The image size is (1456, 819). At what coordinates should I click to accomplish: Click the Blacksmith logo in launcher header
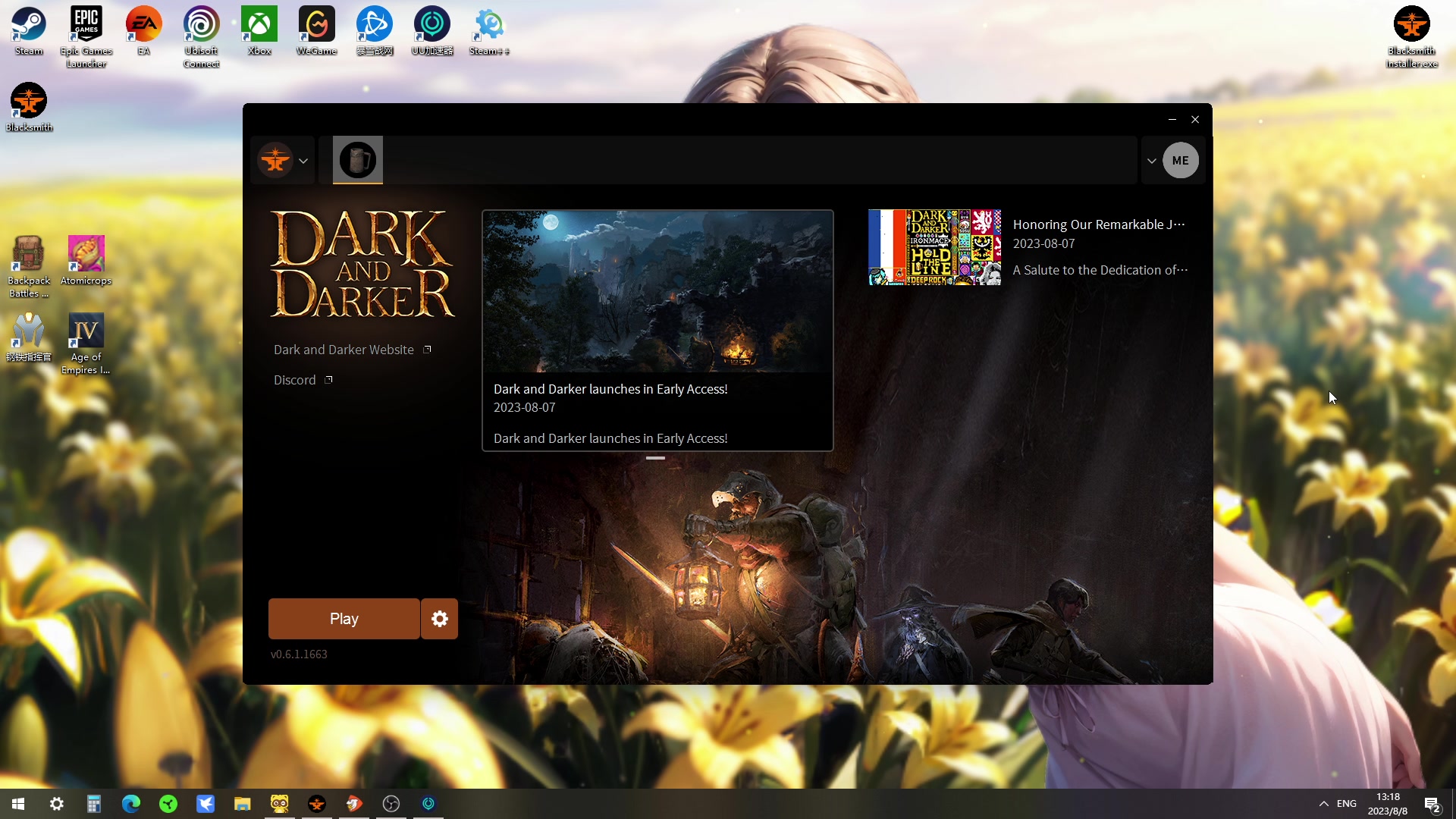275,160
